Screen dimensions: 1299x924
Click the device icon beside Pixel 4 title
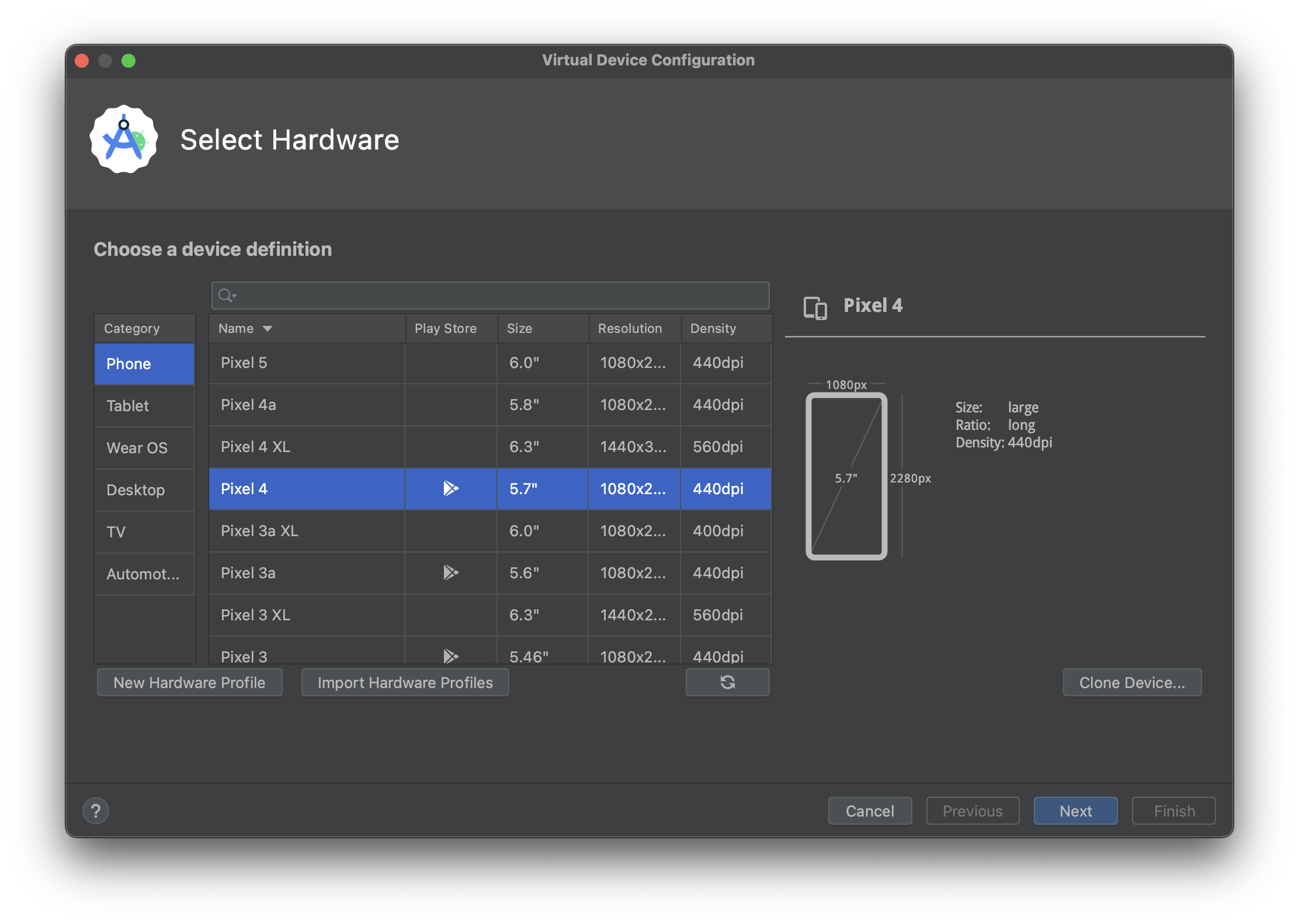815,307
